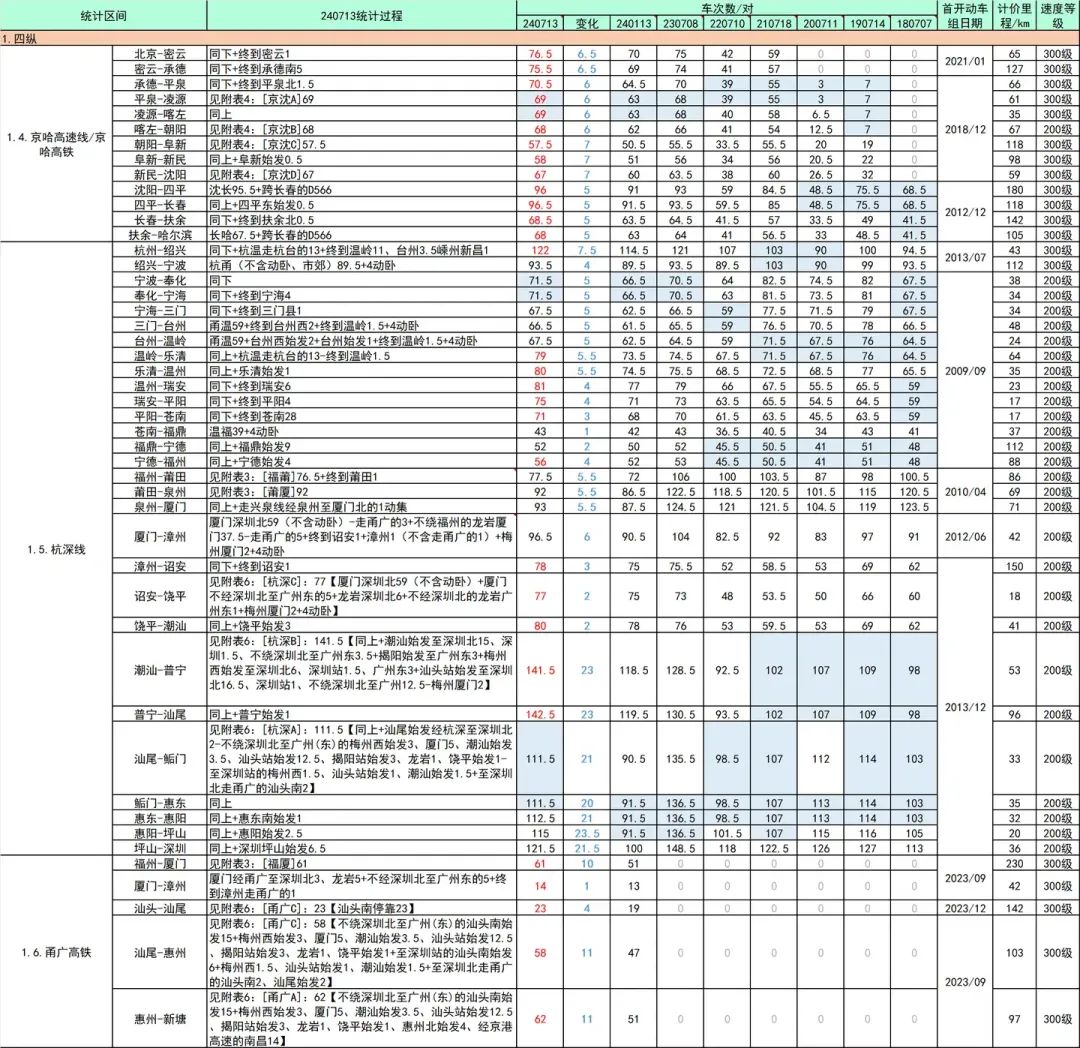Select the 长哈67.5+跨长春的D566 cell

[362, 235]
